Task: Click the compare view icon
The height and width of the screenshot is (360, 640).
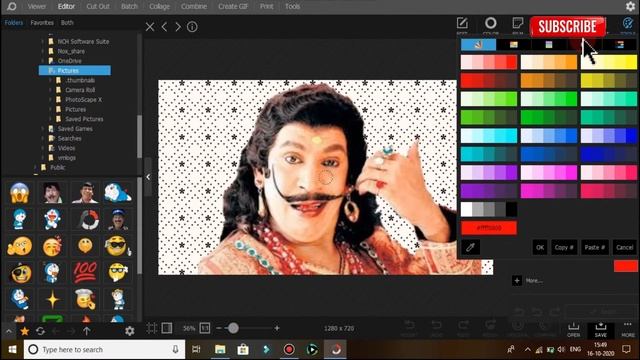Action: click(x=167, y=328)
